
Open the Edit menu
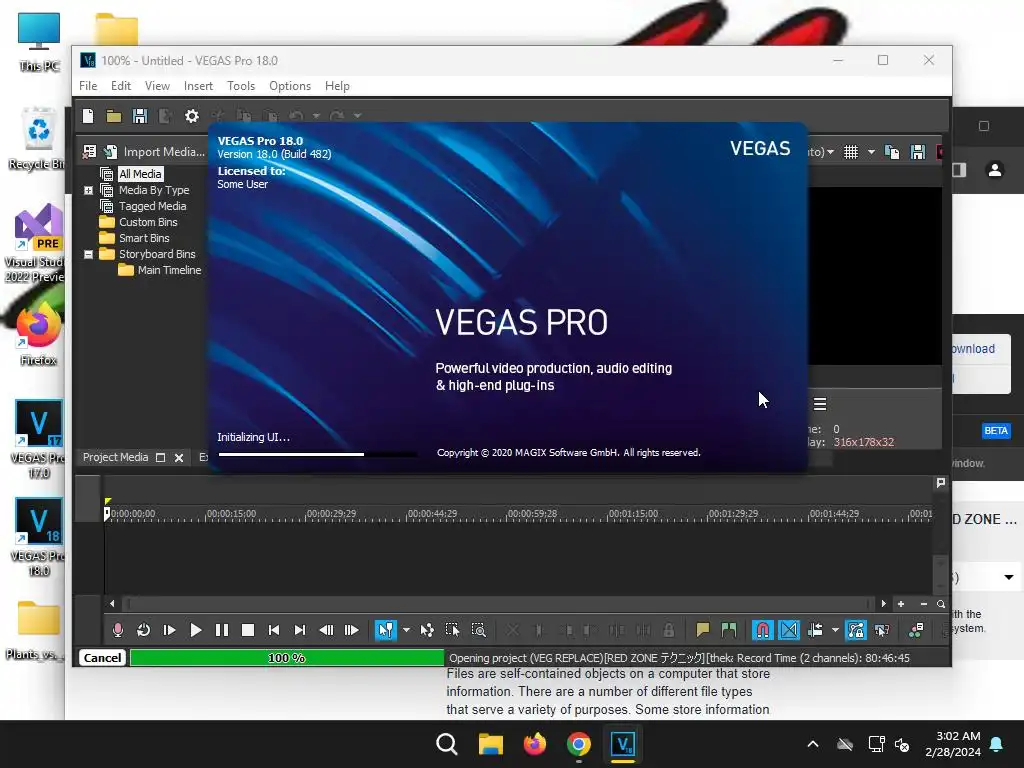pos(121,86)
